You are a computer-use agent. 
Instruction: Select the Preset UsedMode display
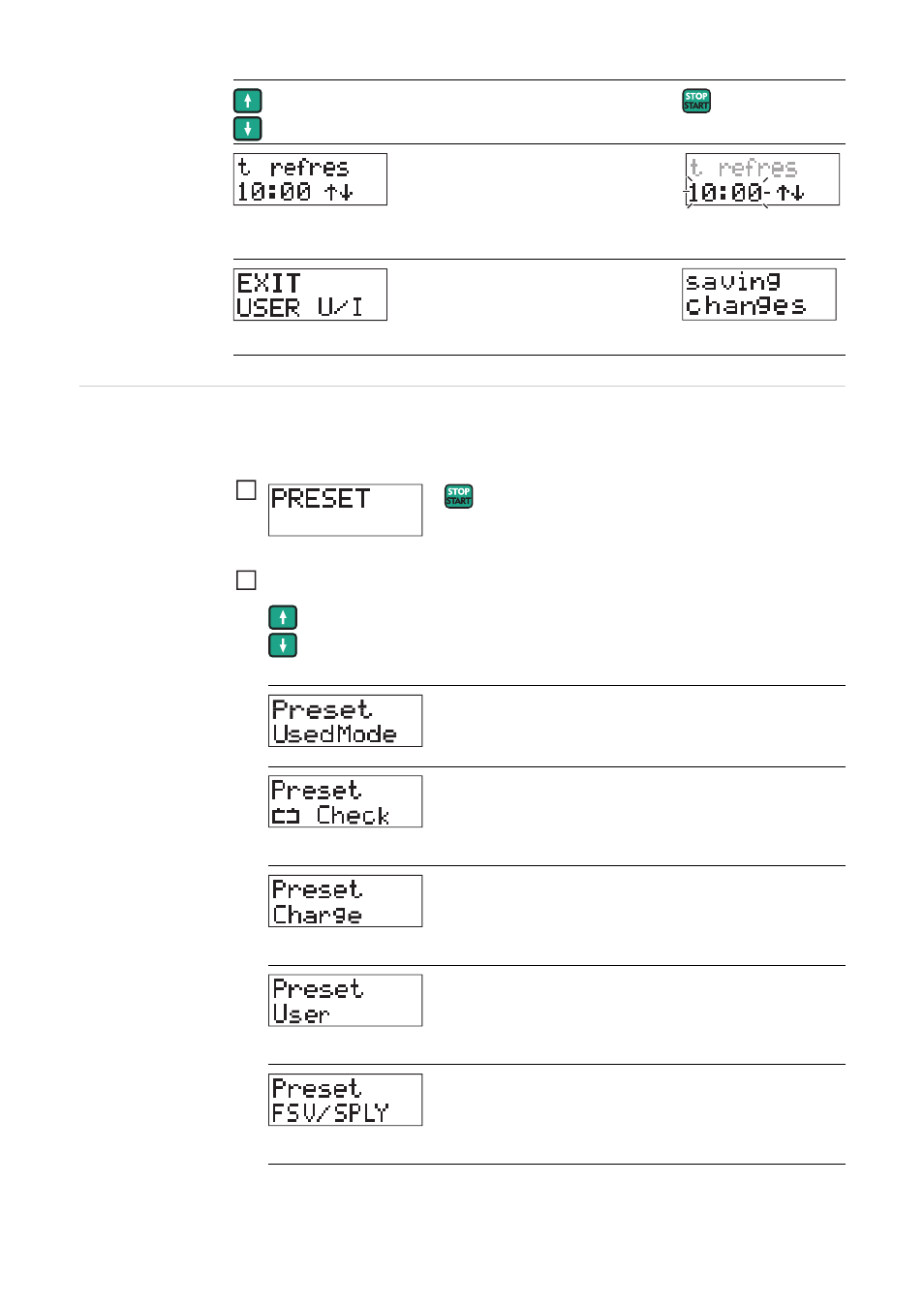pyautogui.click(x=345, y=721)
